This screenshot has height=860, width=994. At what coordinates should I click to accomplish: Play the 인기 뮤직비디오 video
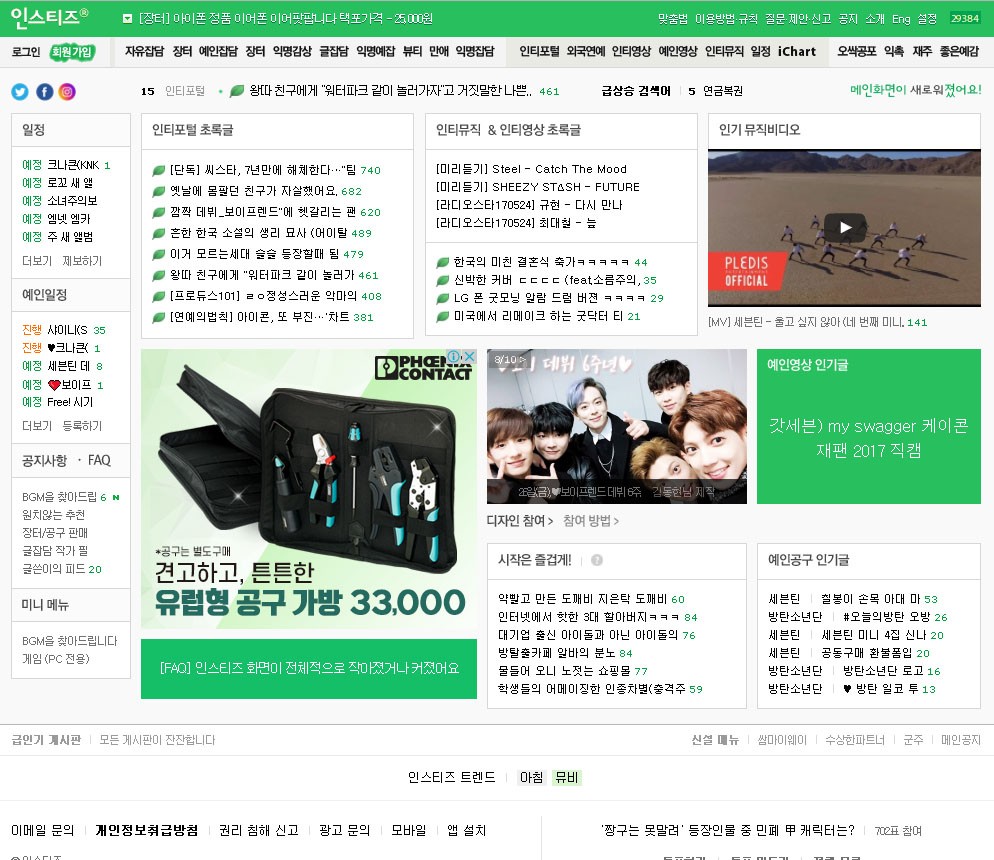point(844,228)
